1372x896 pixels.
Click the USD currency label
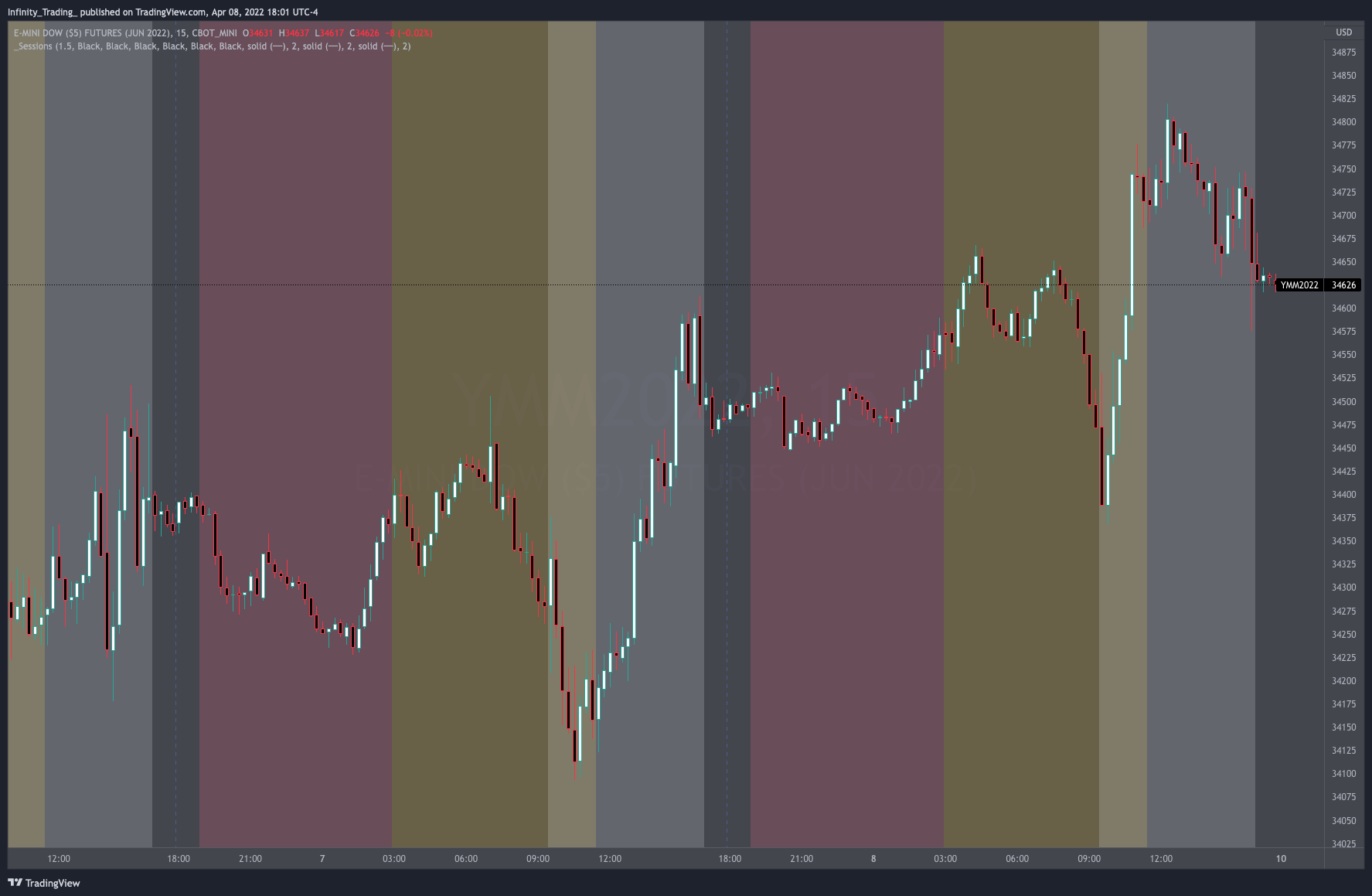coord(1344,32)
